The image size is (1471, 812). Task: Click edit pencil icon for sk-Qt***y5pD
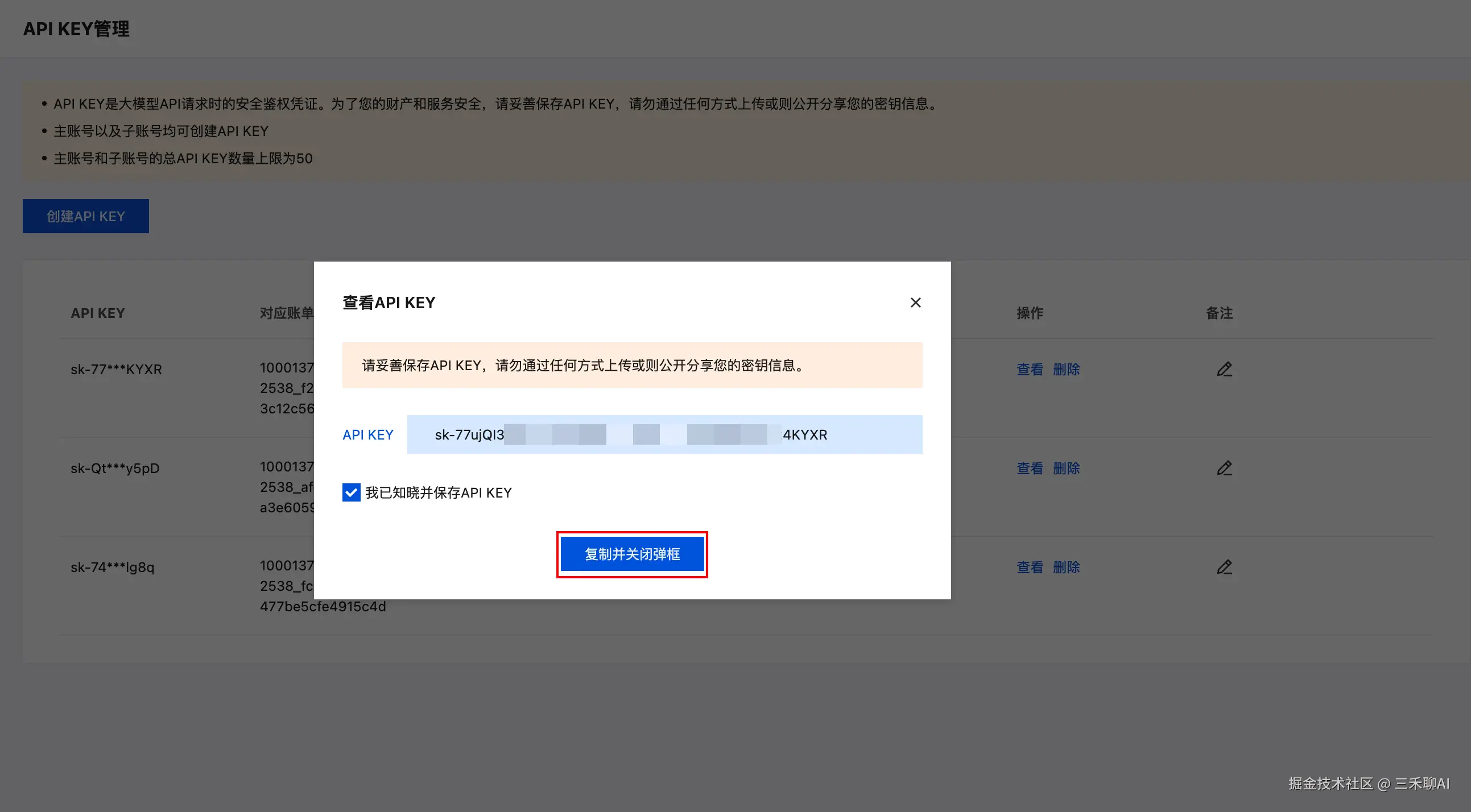[1224, 468]
